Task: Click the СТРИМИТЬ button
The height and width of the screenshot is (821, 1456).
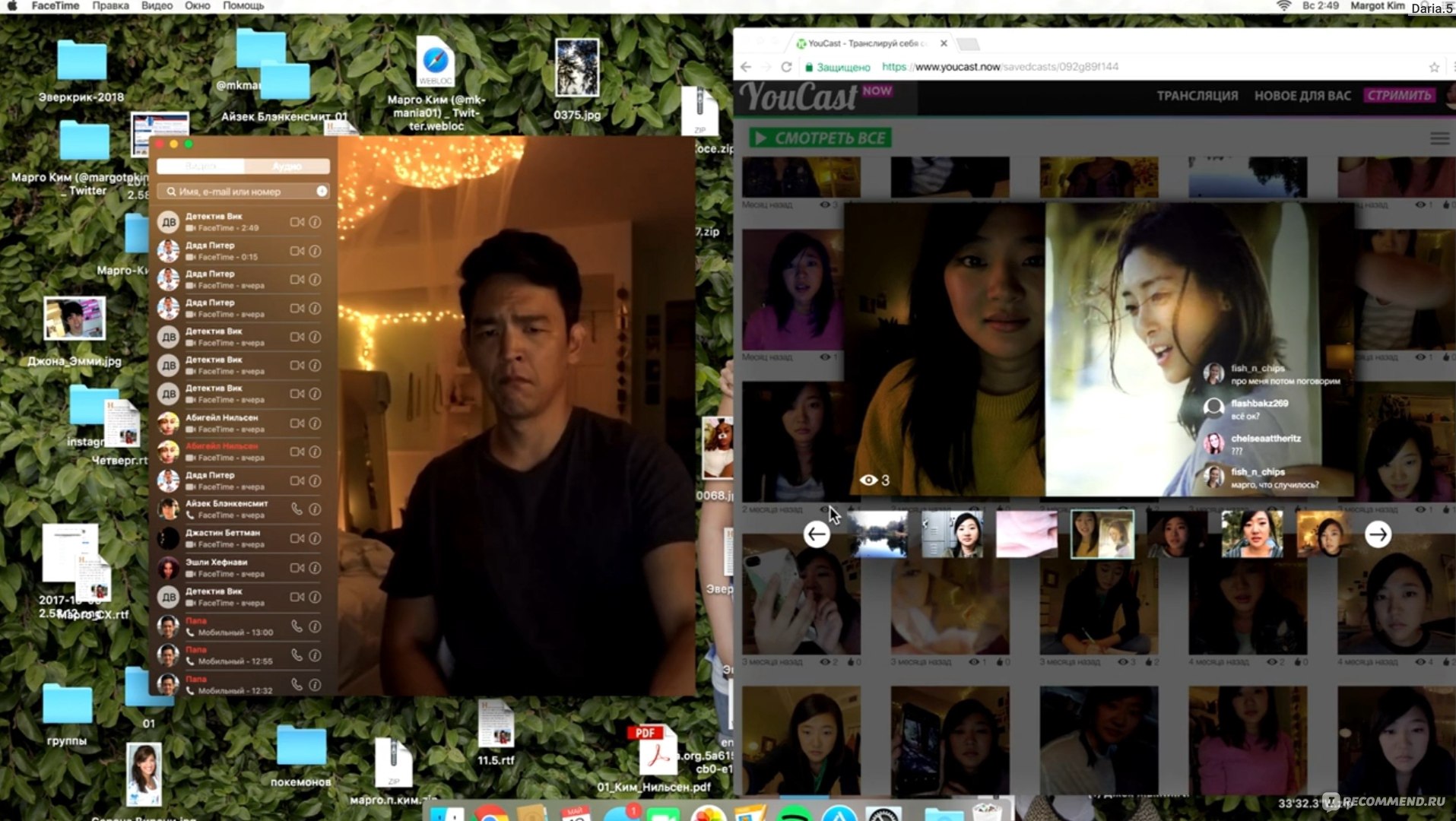Action: tap(1400, 96)
